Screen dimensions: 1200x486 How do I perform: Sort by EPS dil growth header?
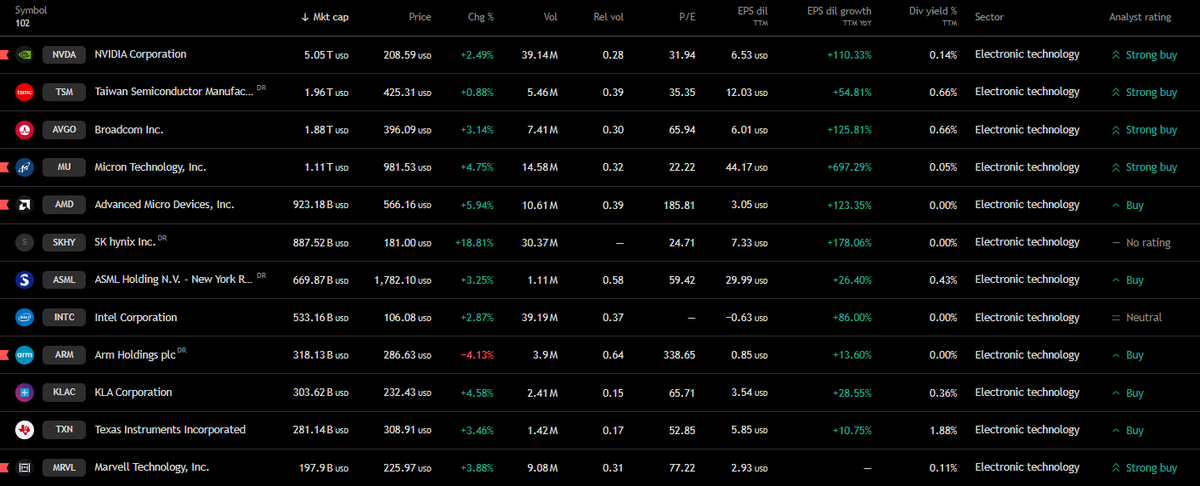pyautogui.click(x=839, y=15)
